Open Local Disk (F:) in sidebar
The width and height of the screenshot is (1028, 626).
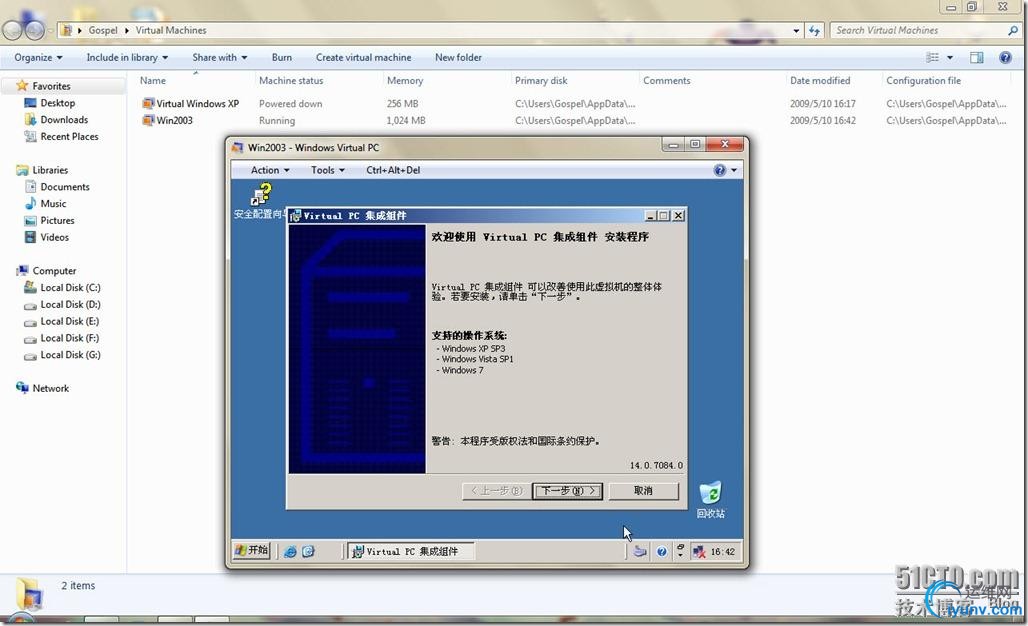(x=70, y=338)
